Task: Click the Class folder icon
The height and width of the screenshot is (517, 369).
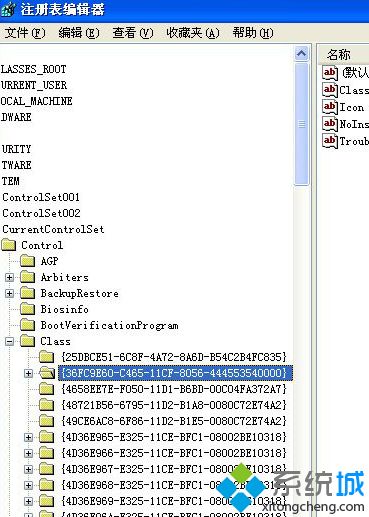Action: (27, 341)
